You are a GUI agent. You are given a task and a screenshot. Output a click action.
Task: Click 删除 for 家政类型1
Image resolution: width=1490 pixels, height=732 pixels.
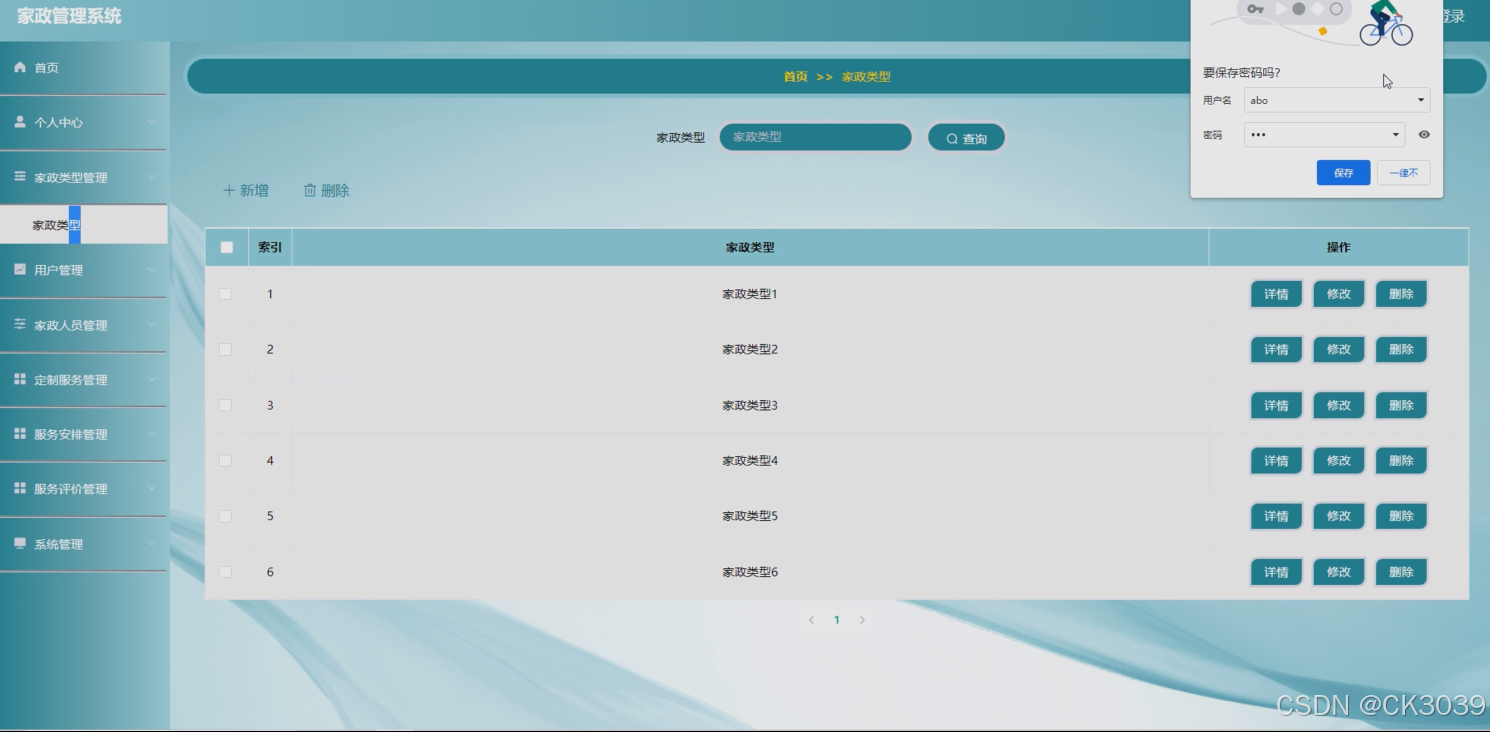tap(1401, 294)
